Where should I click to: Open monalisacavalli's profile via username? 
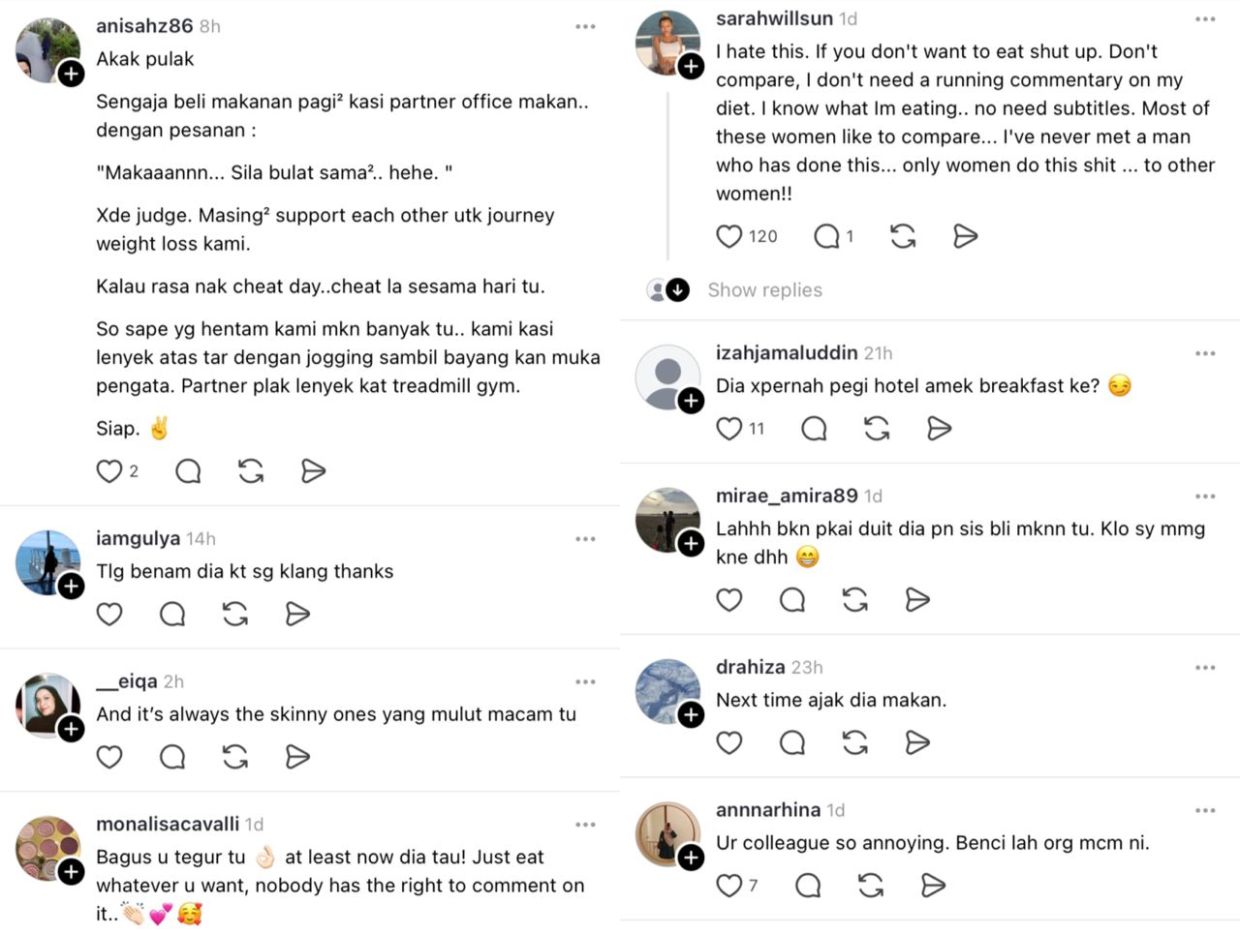point(167,824)
